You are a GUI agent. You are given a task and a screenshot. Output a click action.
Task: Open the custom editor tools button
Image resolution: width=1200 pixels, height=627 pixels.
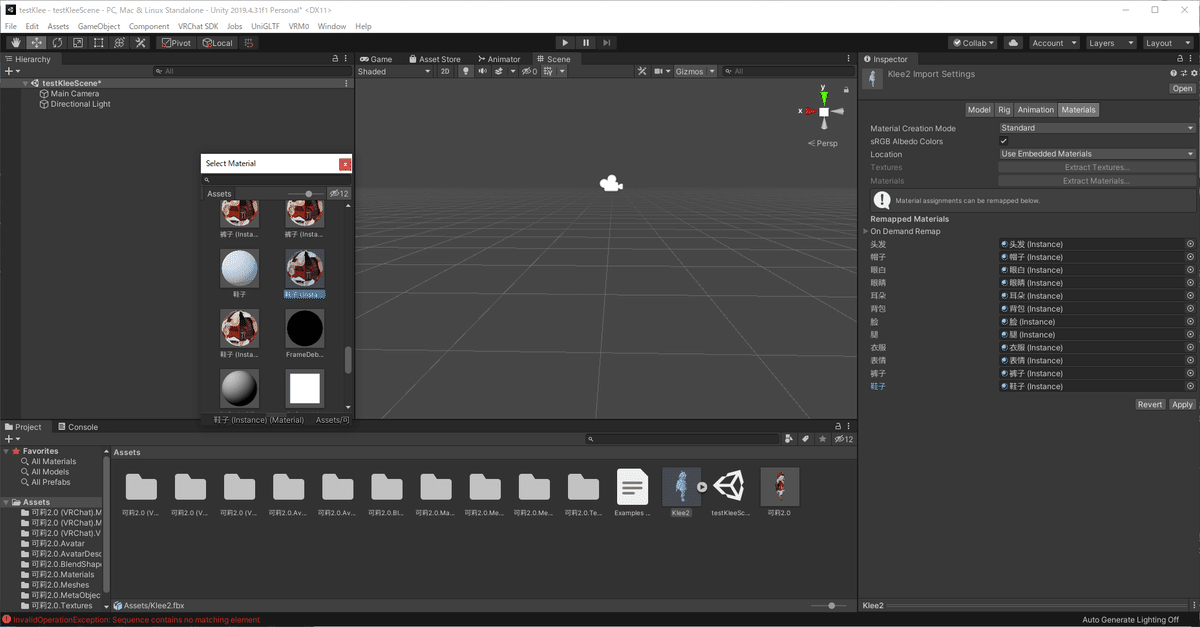tap(140, 43)
